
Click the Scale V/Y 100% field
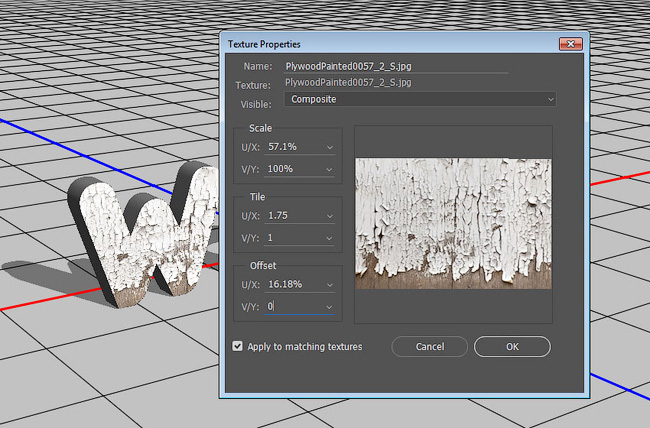(294, 169)
